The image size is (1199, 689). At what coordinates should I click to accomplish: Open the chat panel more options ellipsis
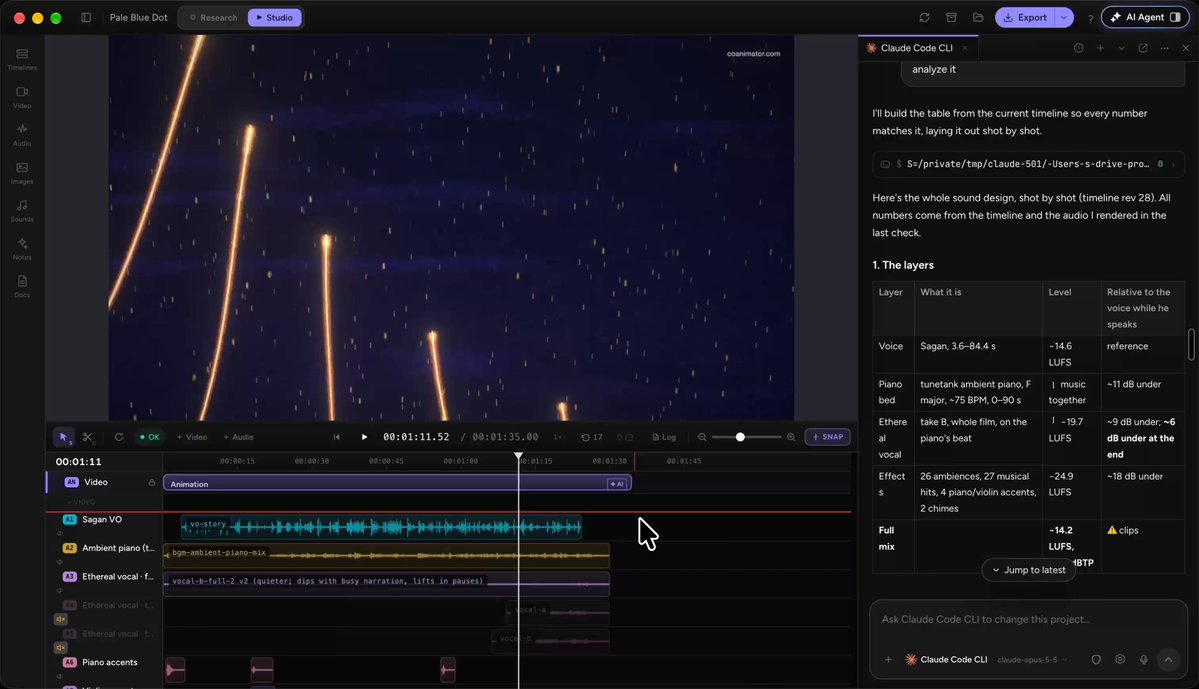1164,48
